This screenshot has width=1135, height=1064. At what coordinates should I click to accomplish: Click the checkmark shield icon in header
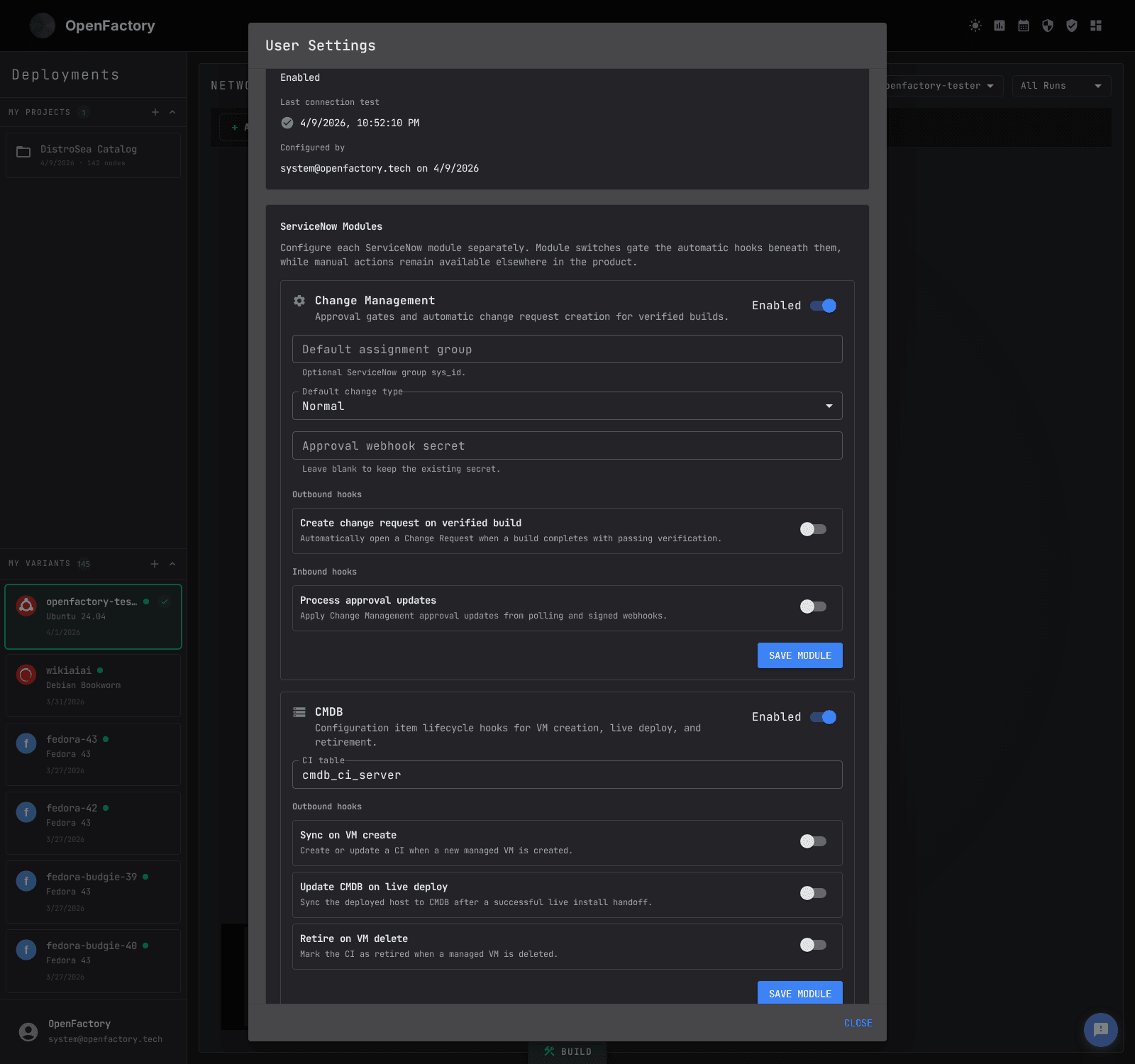click(1072, 26)
